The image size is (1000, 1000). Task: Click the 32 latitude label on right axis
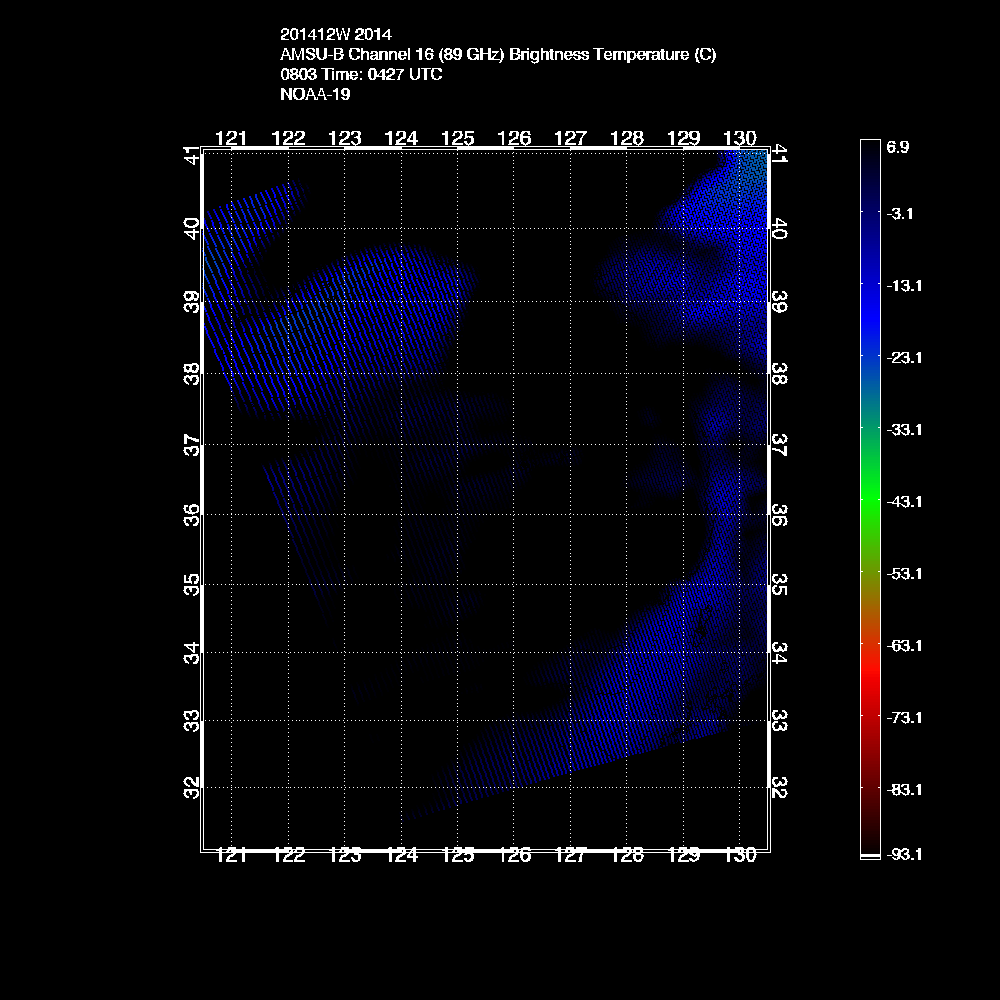click(780, 790)
